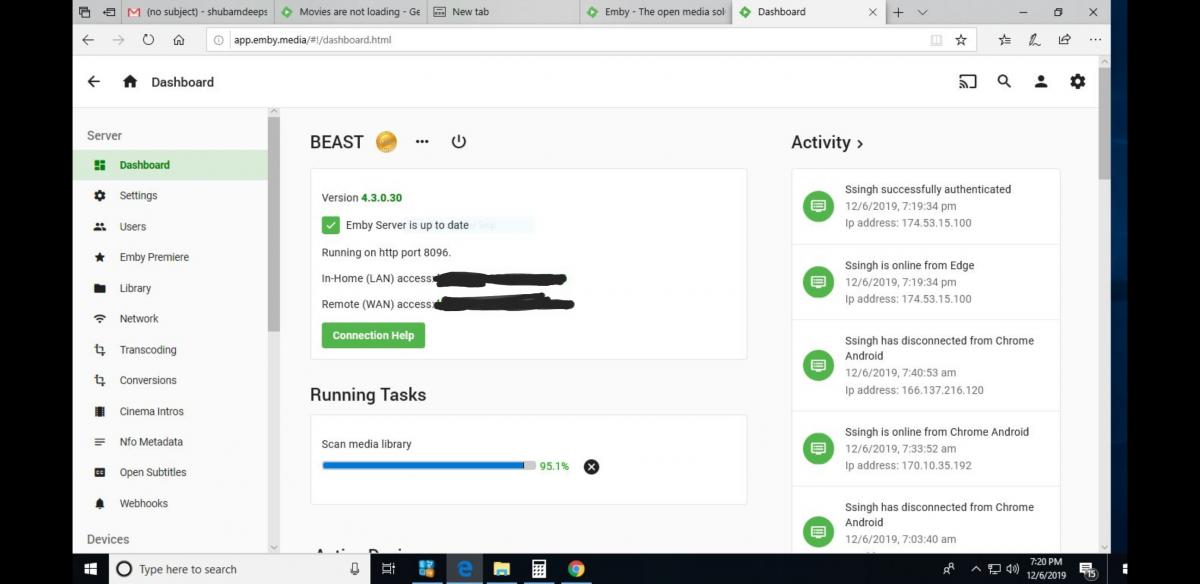Open 'disconnected from Chrome Android' 7:40:53 entry
Viewport: 1200px width, 584px height.
(926, 365)
